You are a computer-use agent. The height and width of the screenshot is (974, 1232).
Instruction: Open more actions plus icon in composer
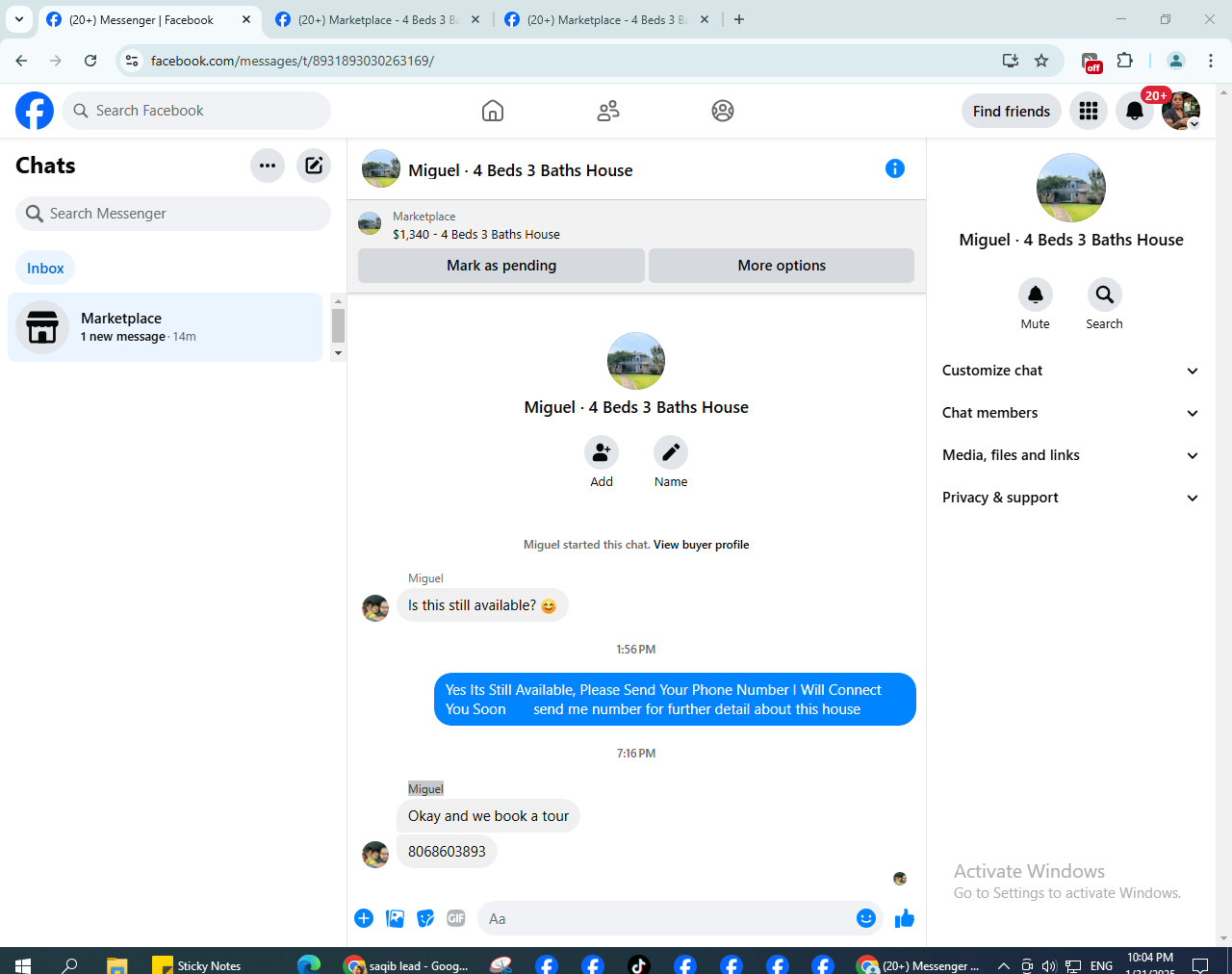(364, 918)
